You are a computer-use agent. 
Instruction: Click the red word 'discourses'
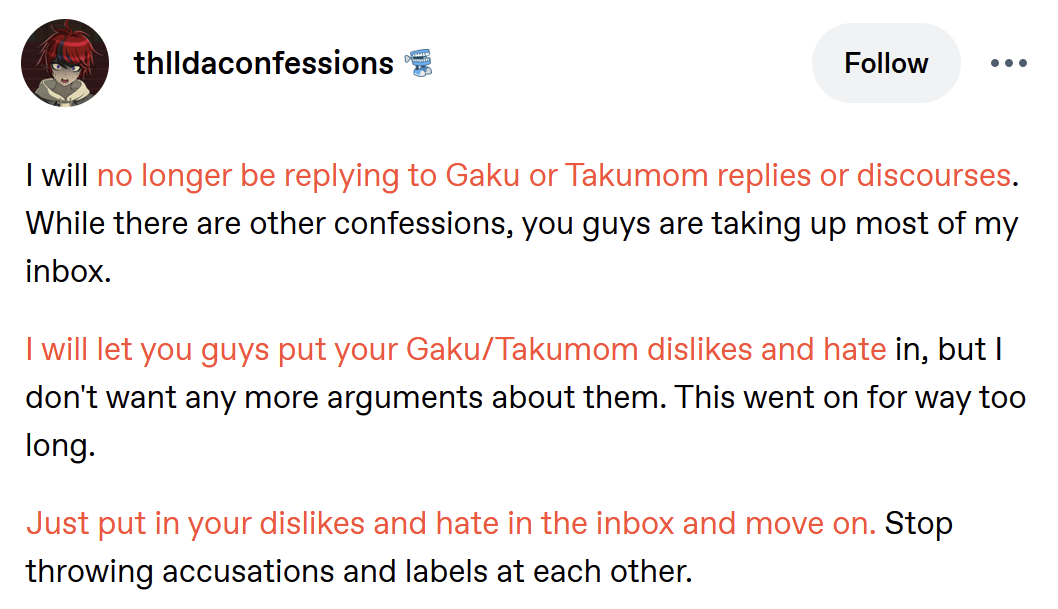pos(934,176)
